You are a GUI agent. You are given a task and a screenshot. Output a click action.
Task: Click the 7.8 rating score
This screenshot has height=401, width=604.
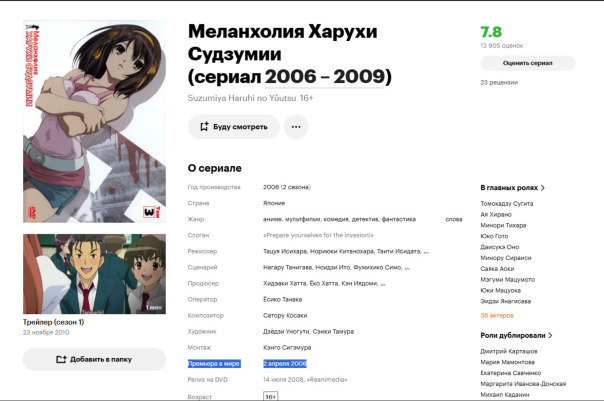point(491,32)
